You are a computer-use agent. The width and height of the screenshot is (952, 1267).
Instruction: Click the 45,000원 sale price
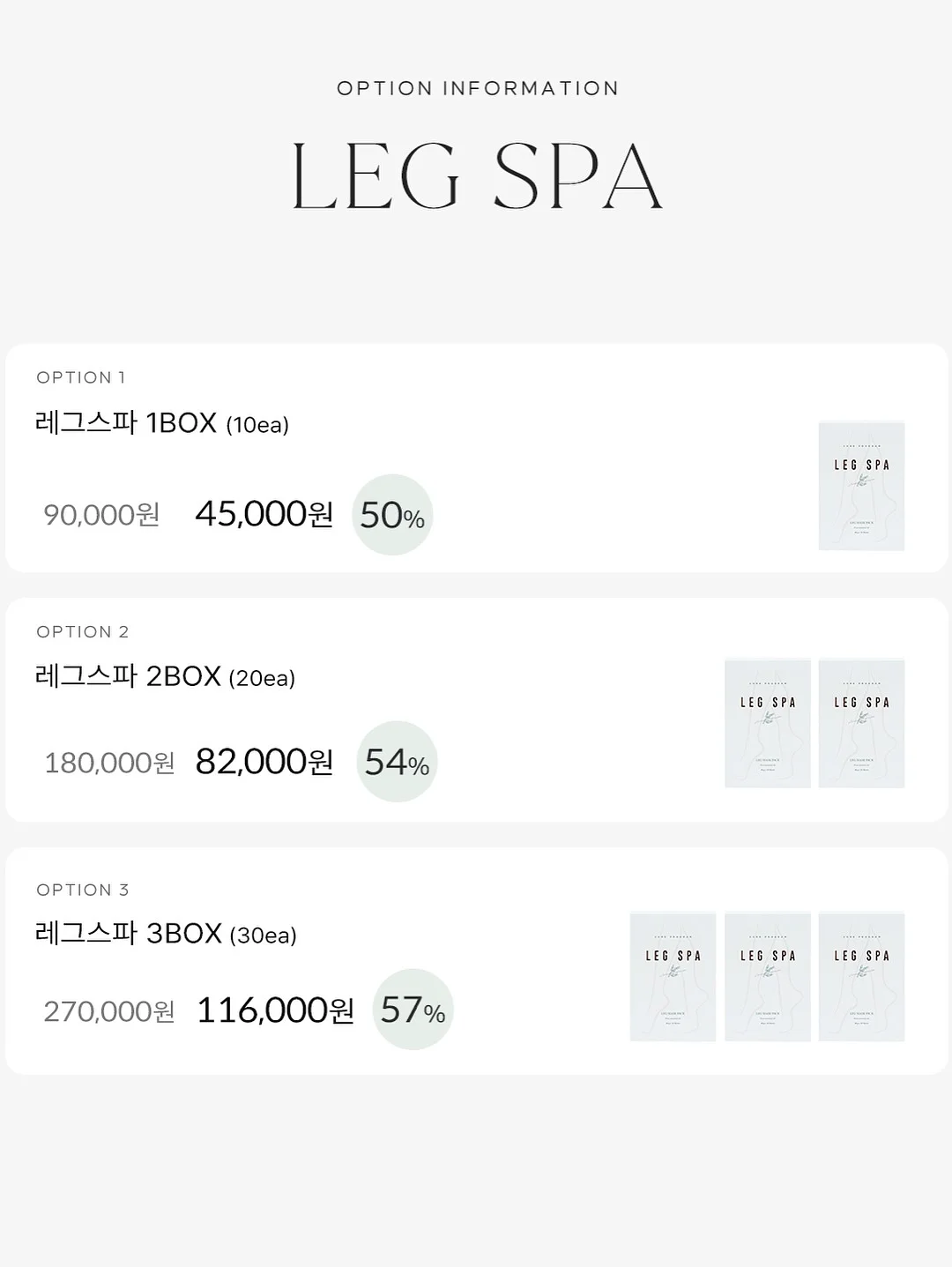click(264, 514)
